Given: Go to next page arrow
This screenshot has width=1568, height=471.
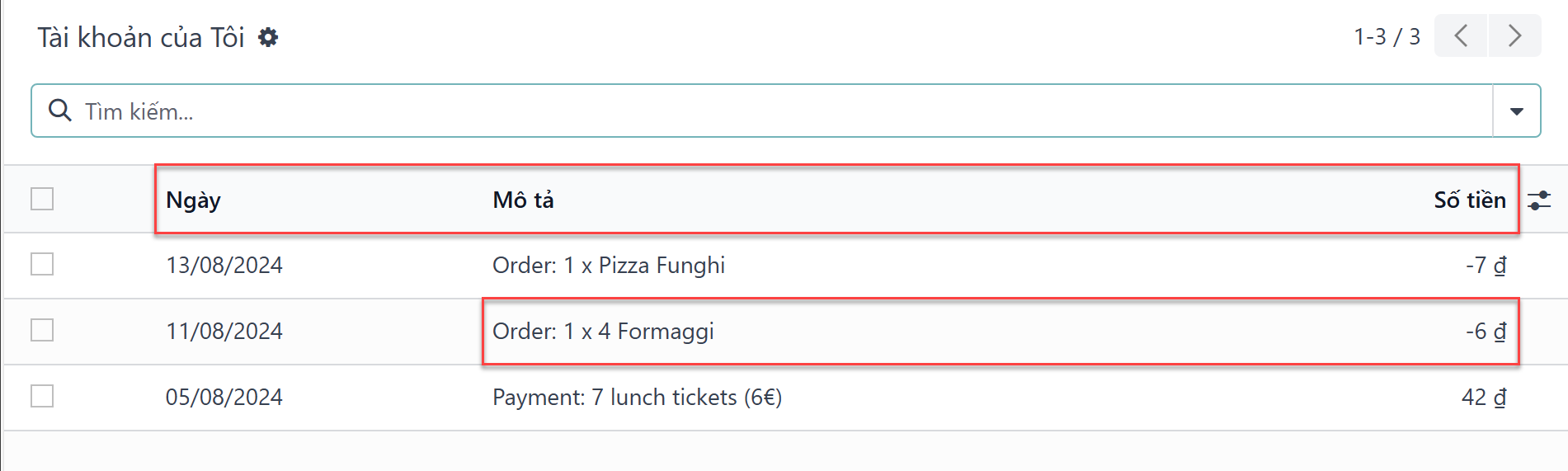Looking at the screenshot, I should point(1514,35).
